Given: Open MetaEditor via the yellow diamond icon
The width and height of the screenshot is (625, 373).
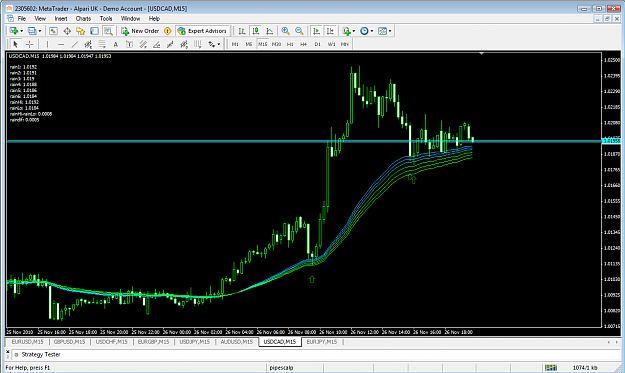Looking at the screenshot, I should pos(167,31).
